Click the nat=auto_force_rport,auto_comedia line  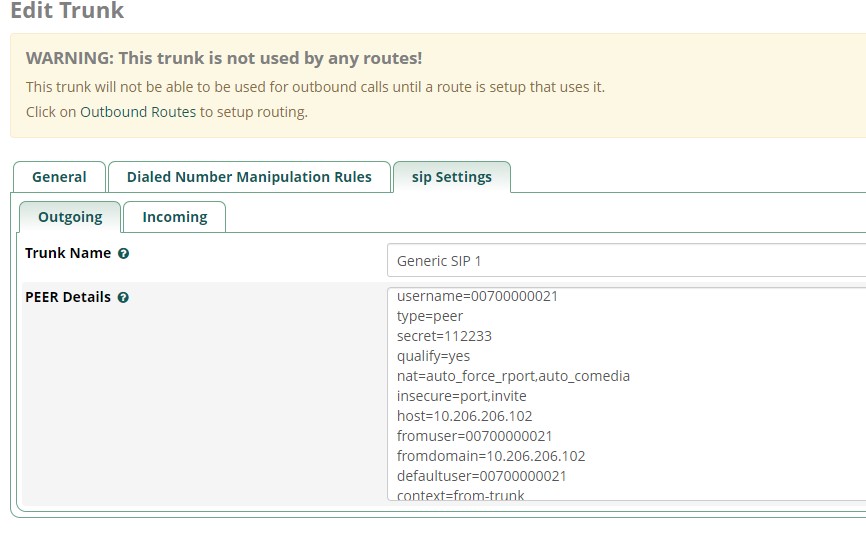click(x=513, y=376)
